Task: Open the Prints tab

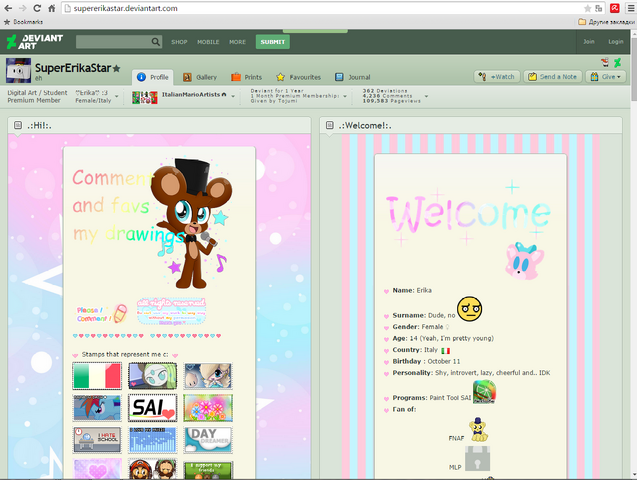Action: (x=247, y=77)
